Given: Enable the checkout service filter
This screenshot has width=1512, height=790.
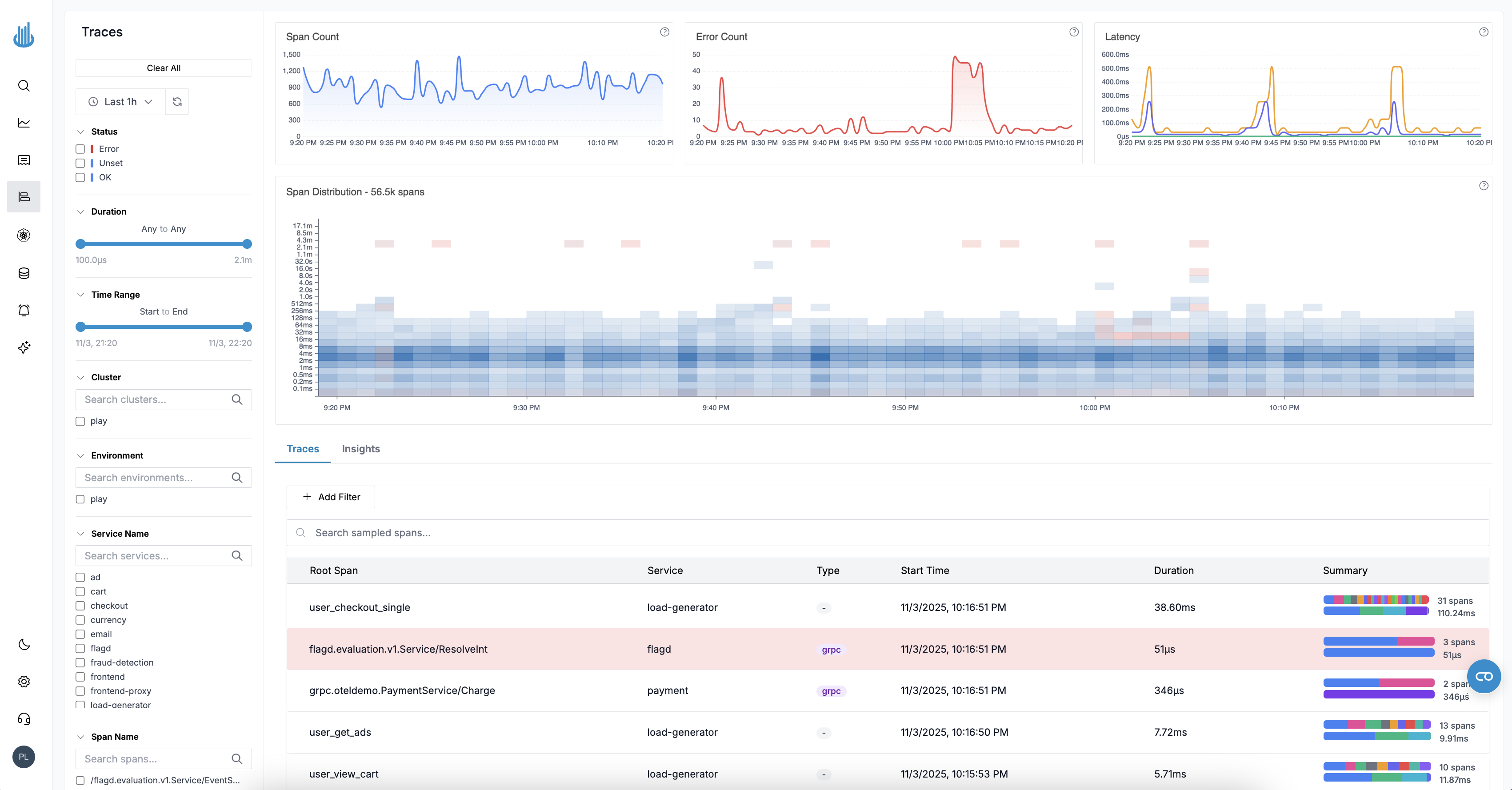Looking at the screenshot, I should 80,606.
